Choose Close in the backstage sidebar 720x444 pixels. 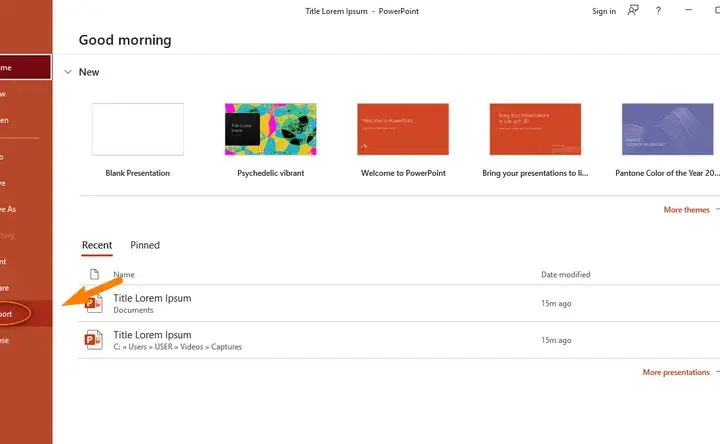coord(25,340)
